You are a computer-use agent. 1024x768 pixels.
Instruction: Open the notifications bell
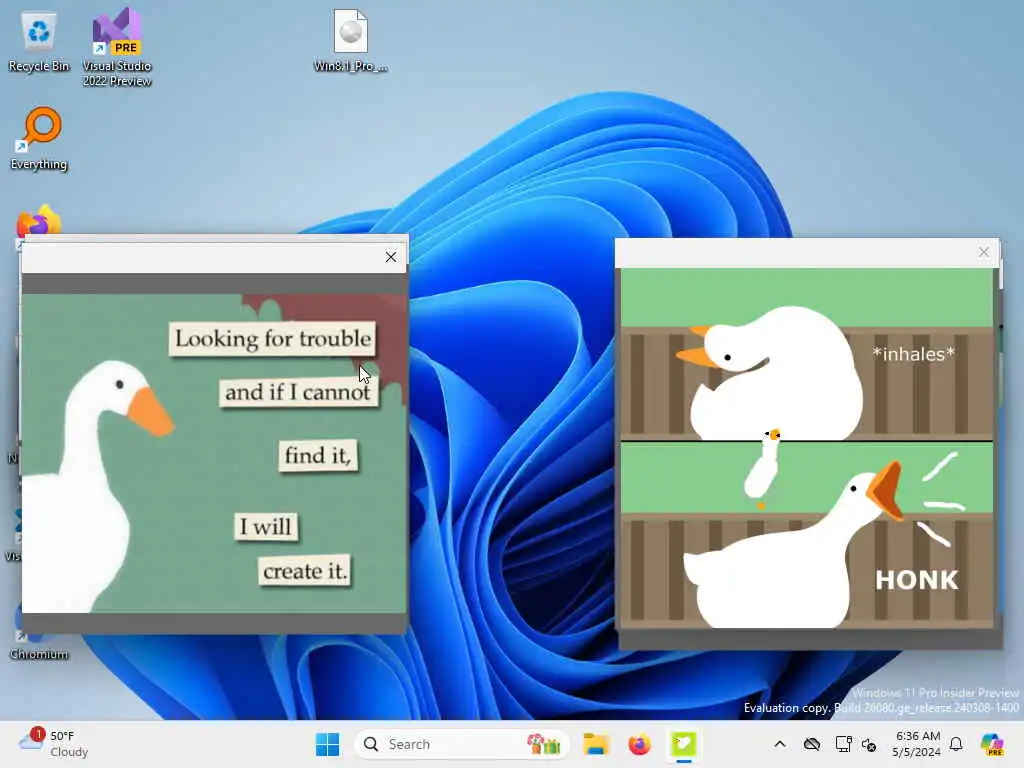pos(956,744)
